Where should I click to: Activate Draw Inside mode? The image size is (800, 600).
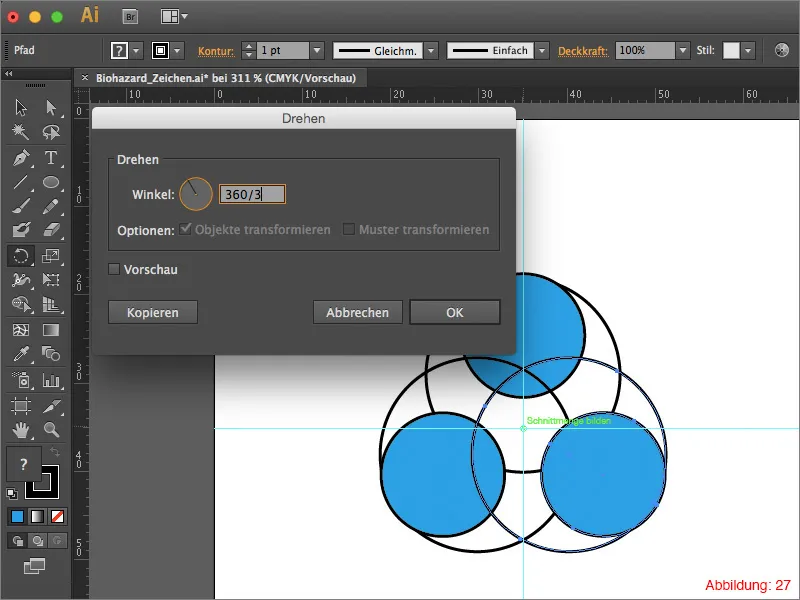coord(57,540)
